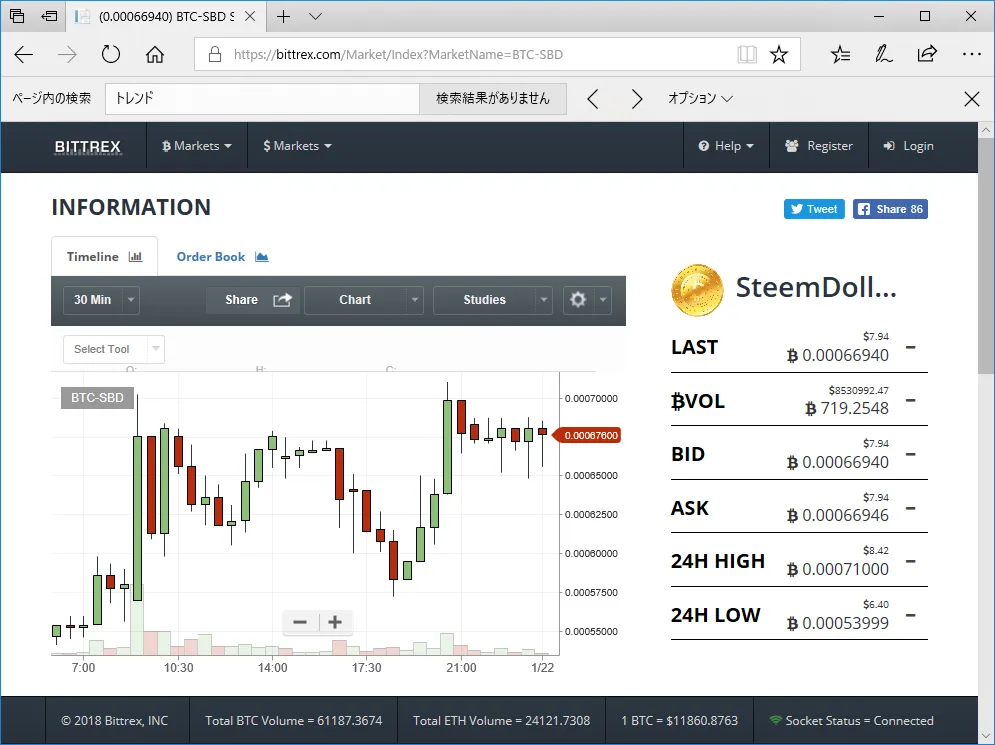Click the ASK value 0.00066946
The image size is (995, 745).
[x=838, y=515]
